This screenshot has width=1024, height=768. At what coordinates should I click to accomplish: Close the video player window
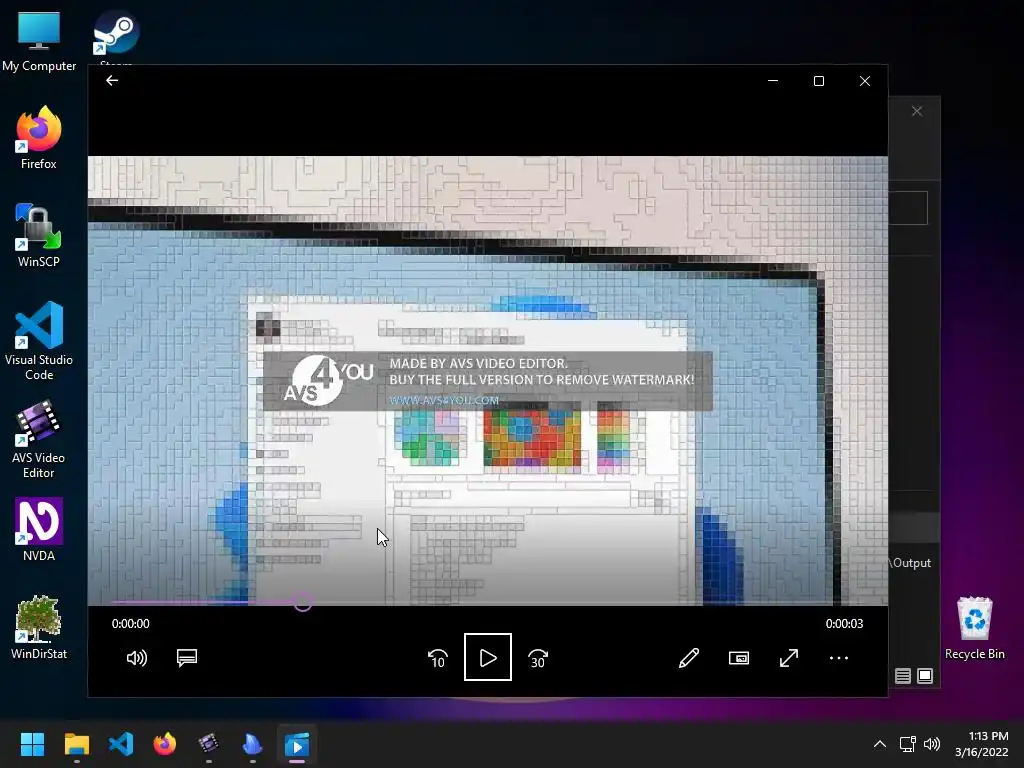(x=865, y=80)
